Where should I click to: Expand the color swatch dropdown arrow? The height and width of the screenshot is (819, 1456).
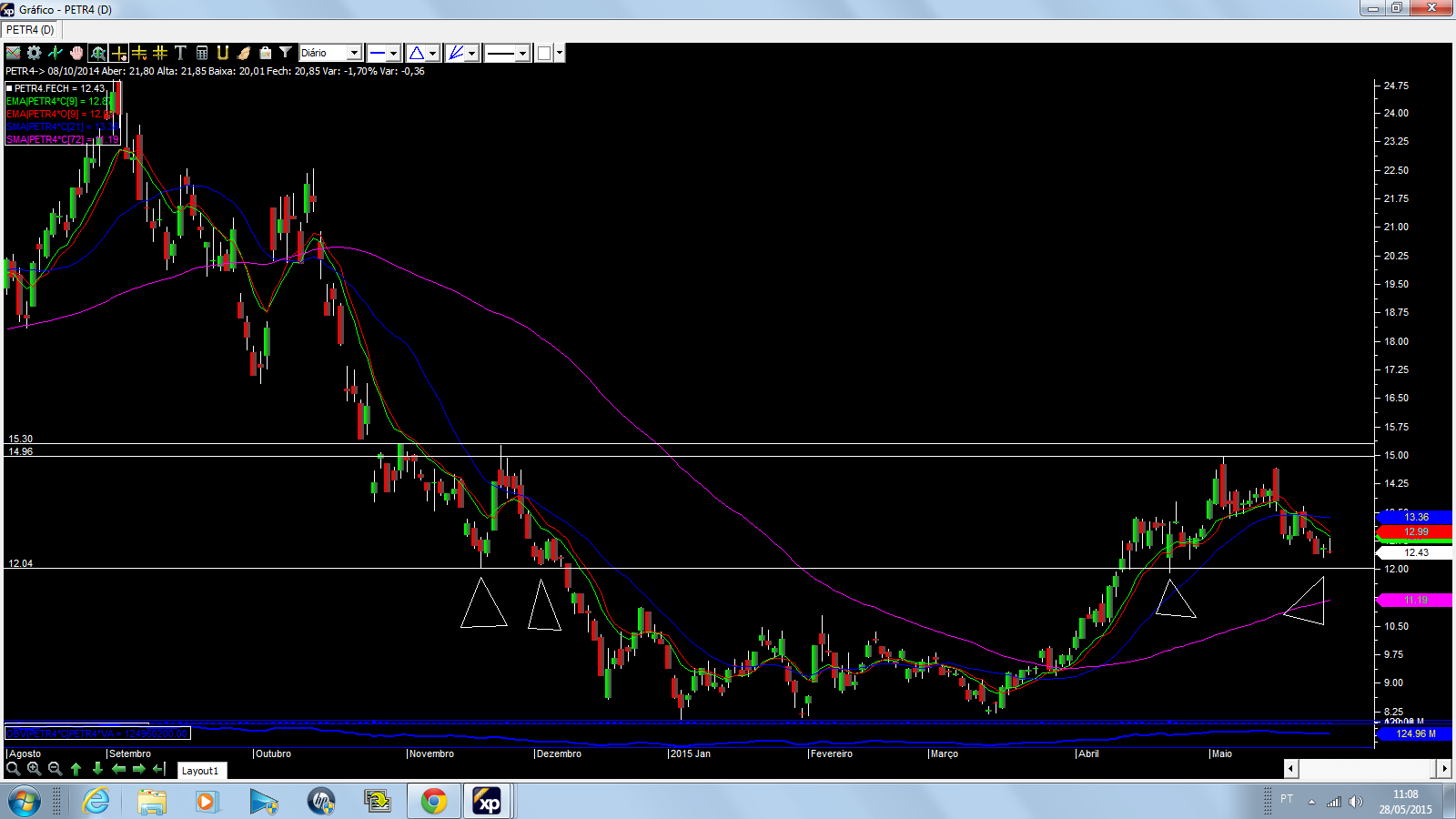click(560, 53)
